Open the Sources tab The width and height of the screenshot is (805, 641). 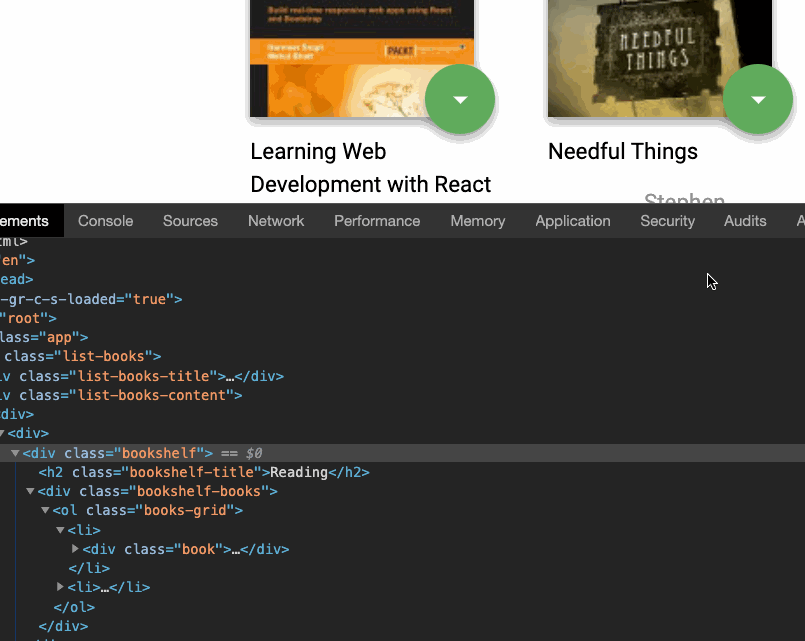pos(190,221)
